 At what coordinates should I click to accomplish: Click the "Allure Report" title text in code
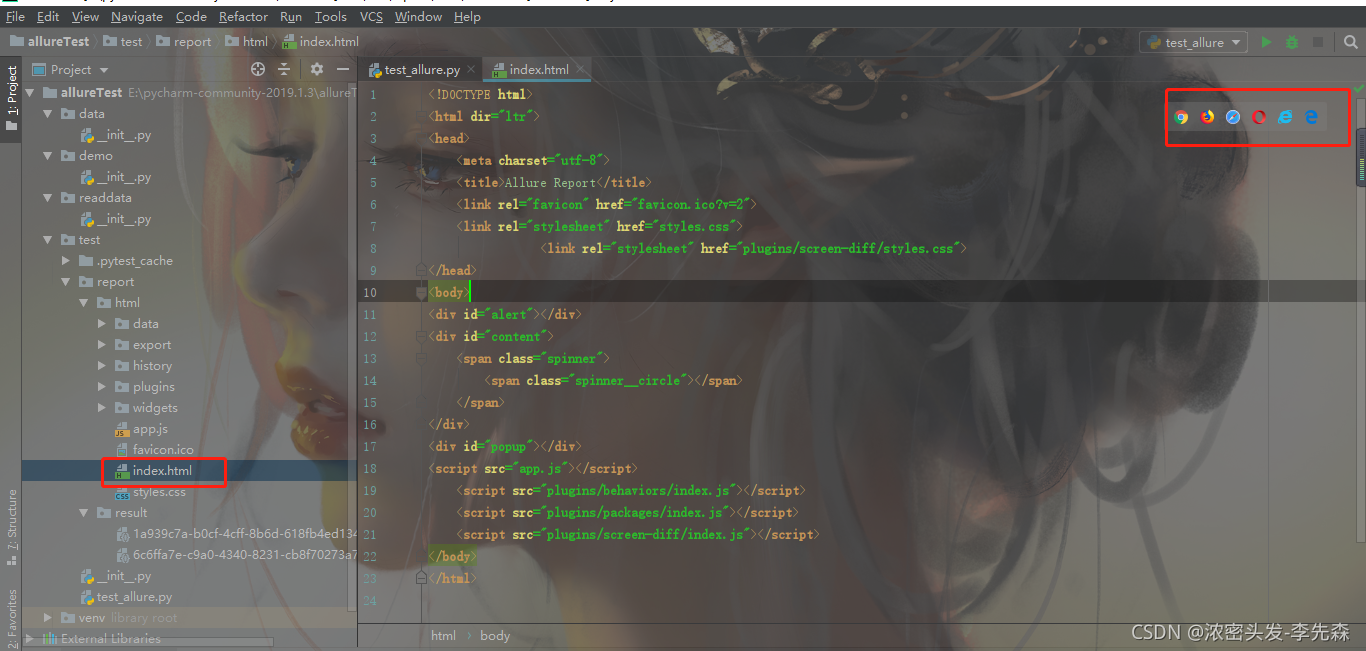550,182
